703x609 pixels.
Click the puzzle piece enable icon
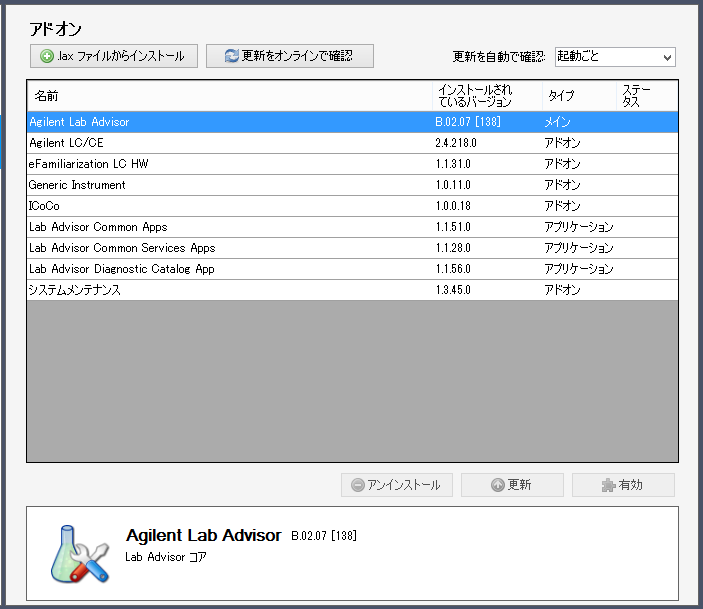(x=609, y=486)
